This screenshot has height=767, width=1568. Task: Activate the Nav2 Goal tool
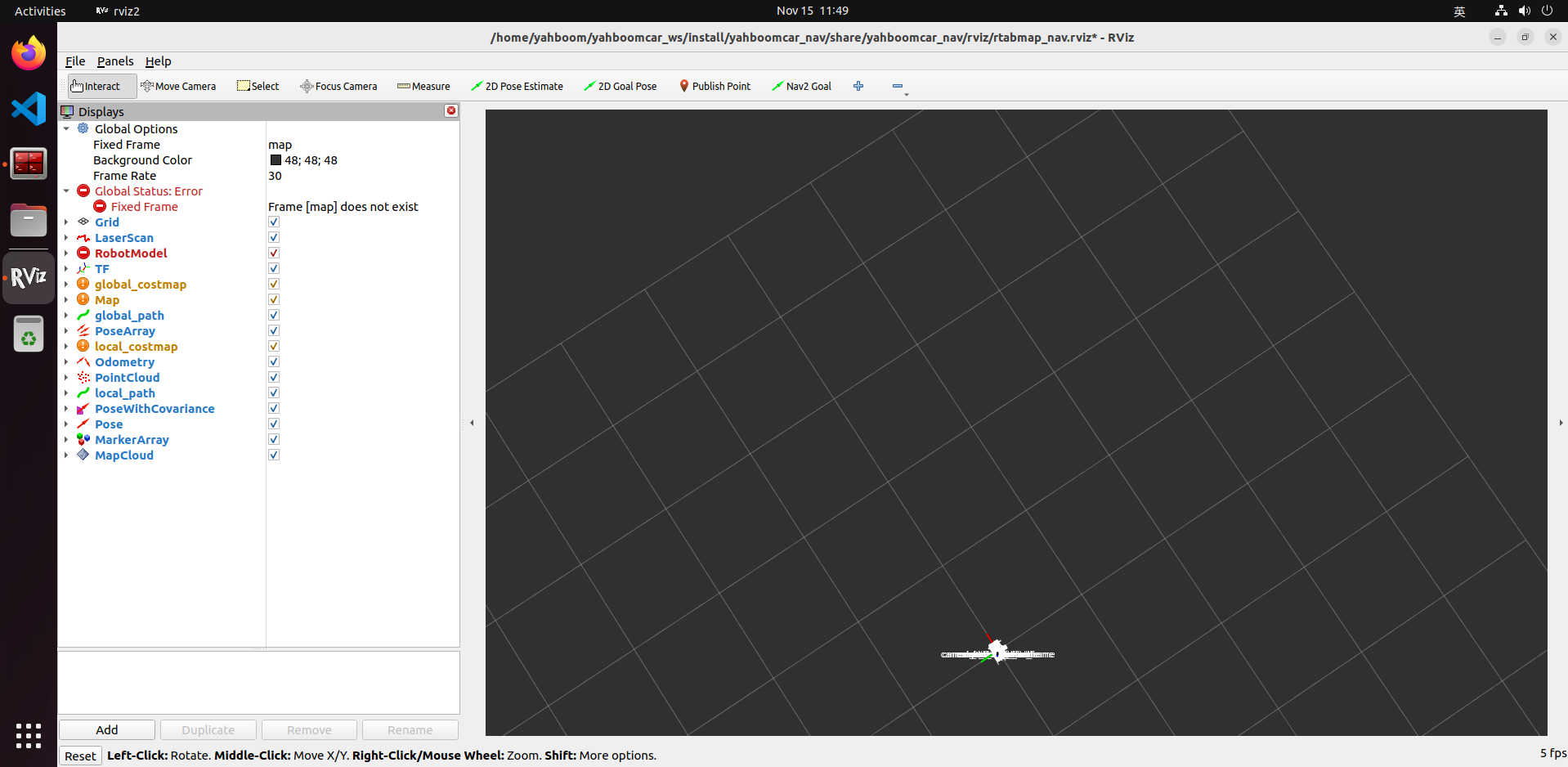point(801,86)
